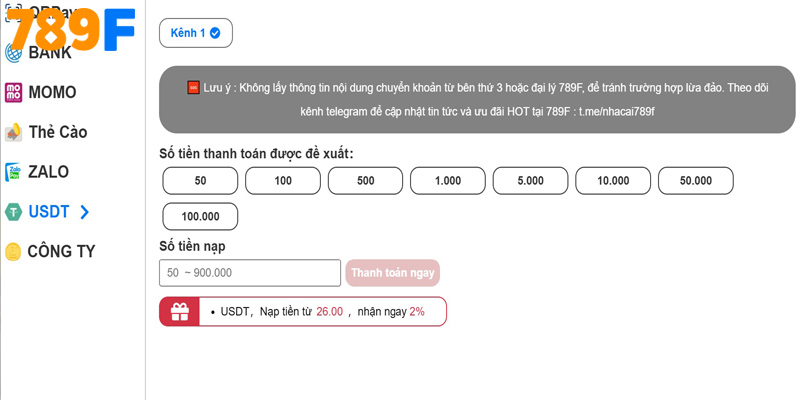The width and height of the screenshot is (800, 400).
Task: Click the 789F logo
Action: (x=70, y=30)
